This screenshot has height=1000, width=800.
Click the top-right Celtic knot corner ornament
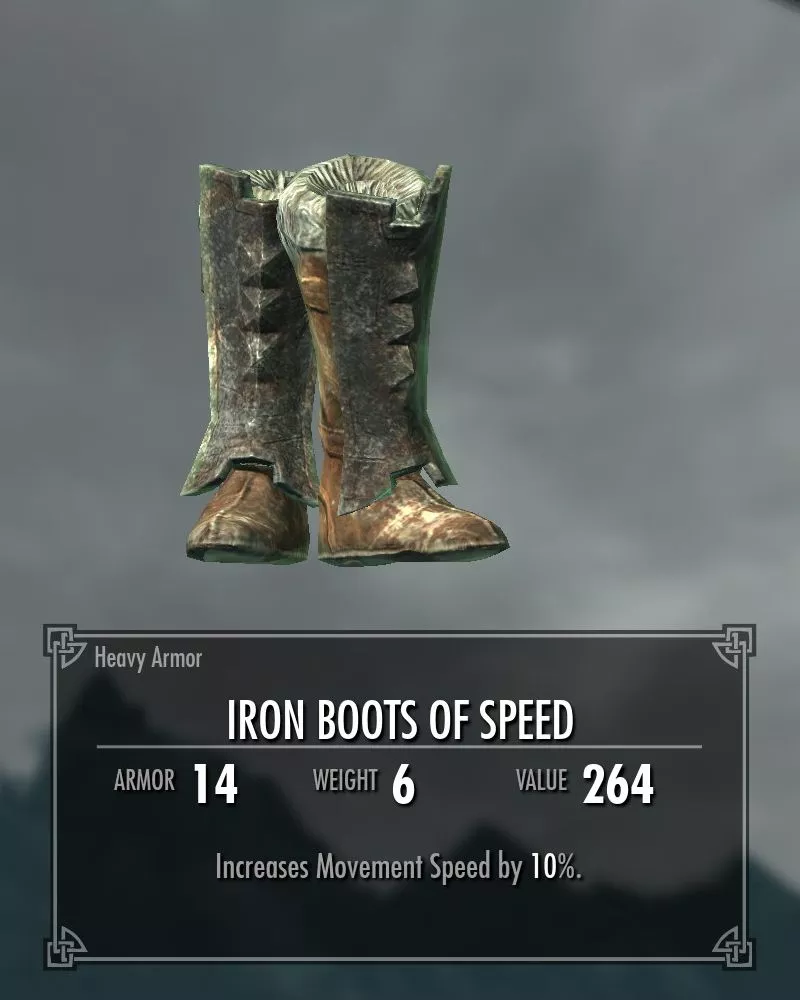tap(733, 647)
